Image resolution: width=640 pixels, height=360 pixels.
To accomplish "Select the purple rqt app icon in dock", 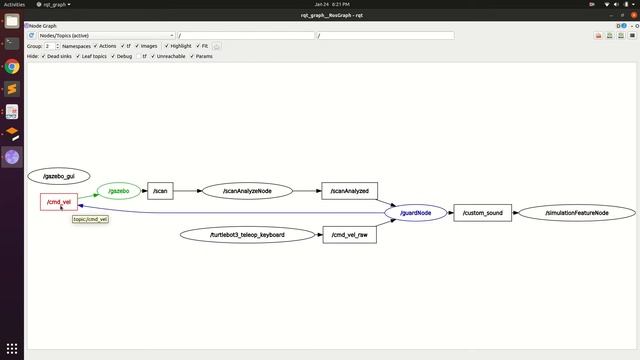I will click(12, 157).
